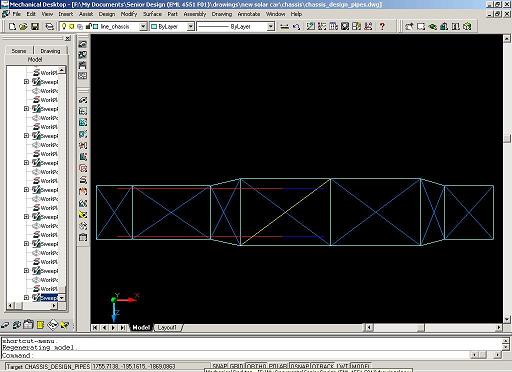
Task: Switch to the Drawing tab in the browser
Action: coord(50,51)
